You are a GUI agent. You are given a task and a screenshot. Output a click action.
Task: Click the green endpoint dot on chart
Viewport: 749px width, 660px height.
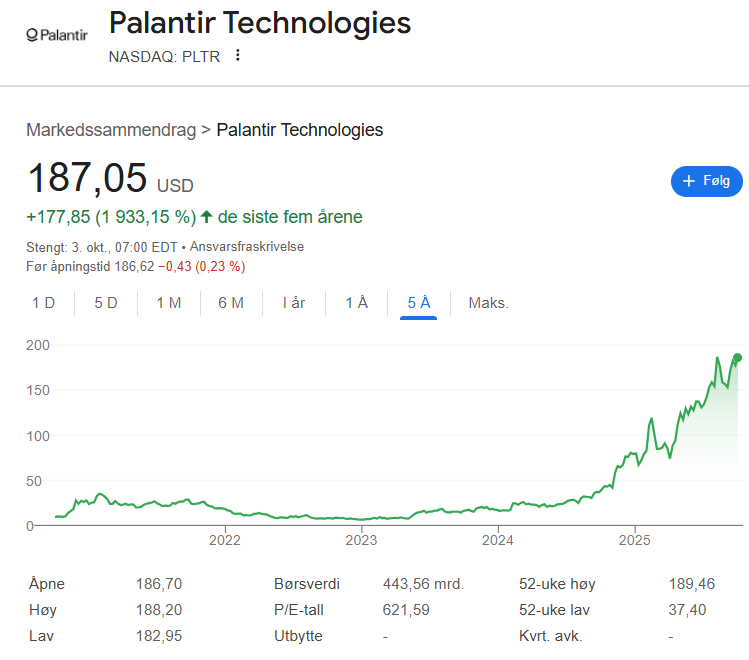pos(738,358)
